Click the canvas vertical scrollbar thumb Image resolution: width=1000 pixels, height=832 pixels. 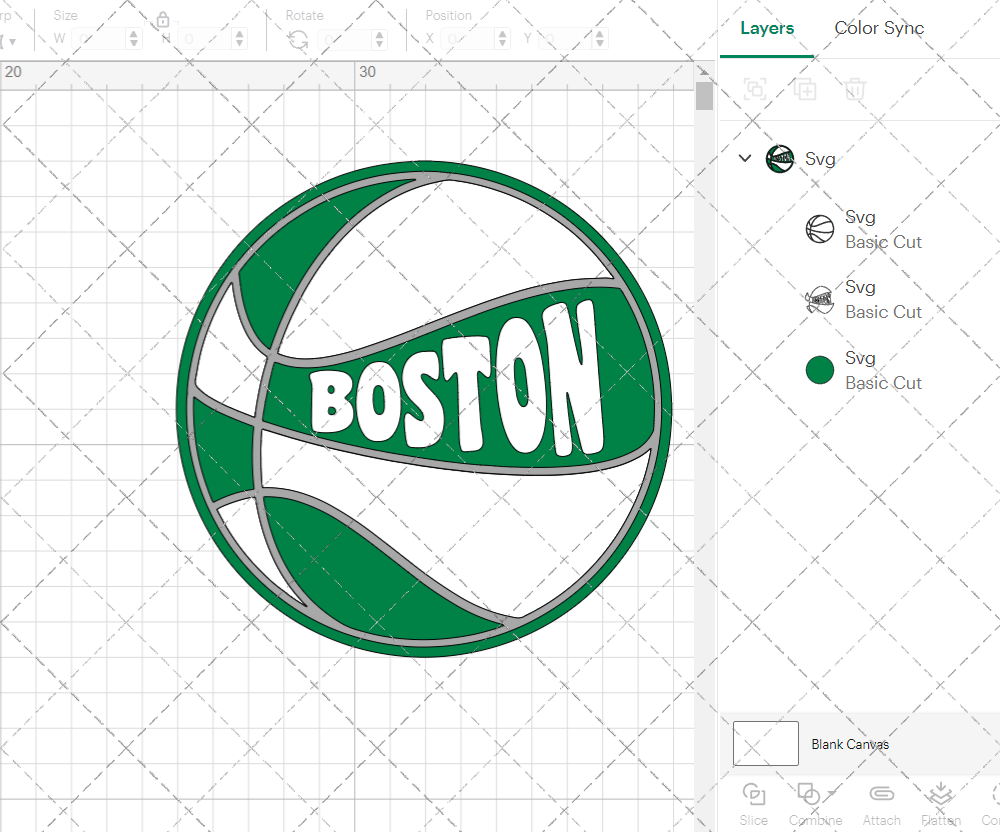coord(704,96)
